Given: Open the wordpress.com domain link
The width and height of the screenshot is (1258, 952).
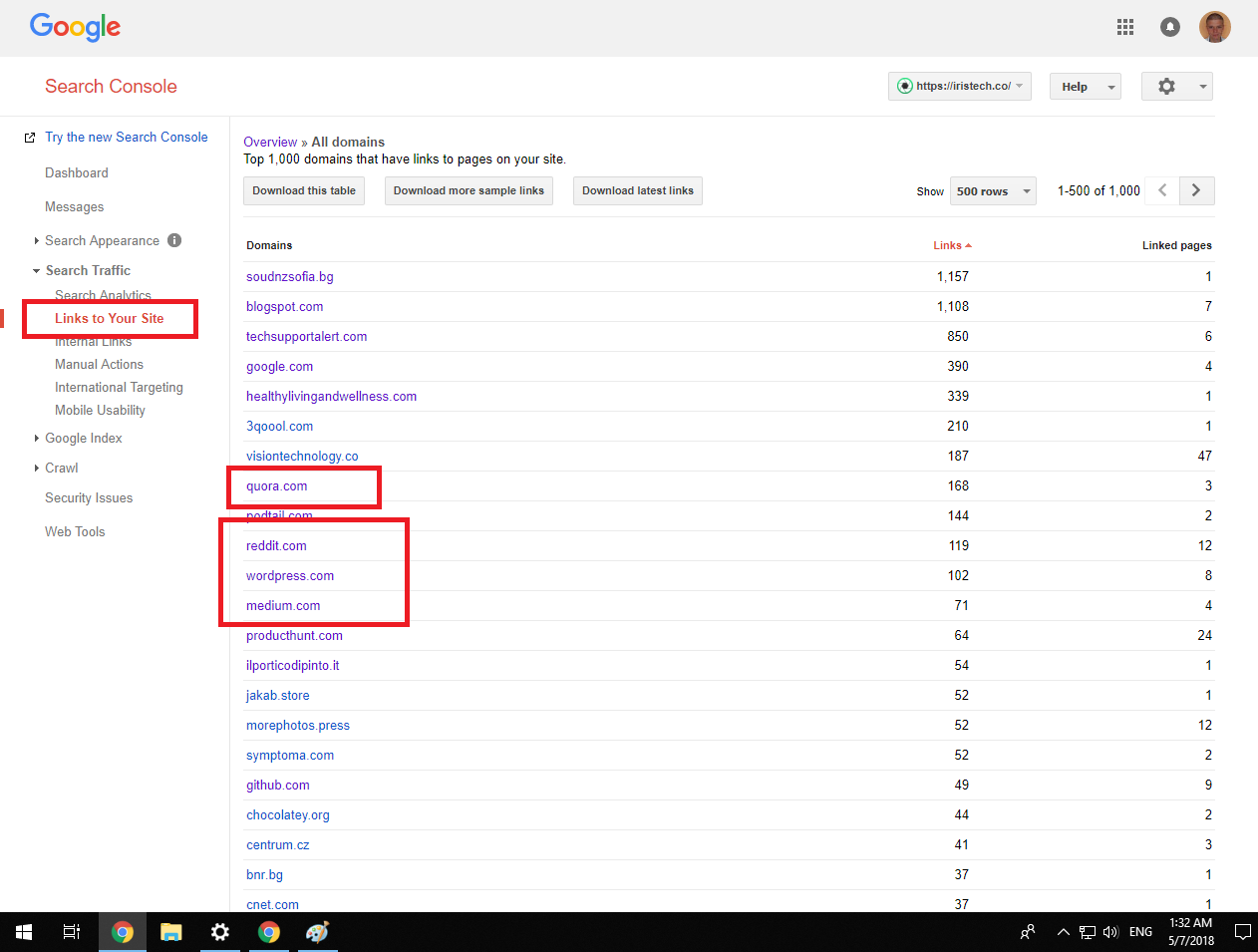Looking at the screenshot, I should click(290, 575).
